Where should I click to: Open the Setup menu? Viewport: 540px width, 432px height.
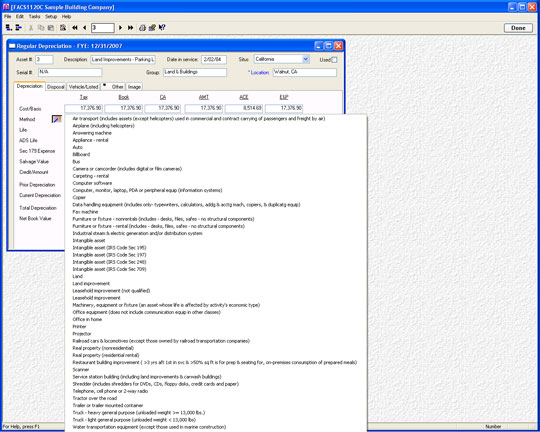pyautogui.click(x=51, y=17)
